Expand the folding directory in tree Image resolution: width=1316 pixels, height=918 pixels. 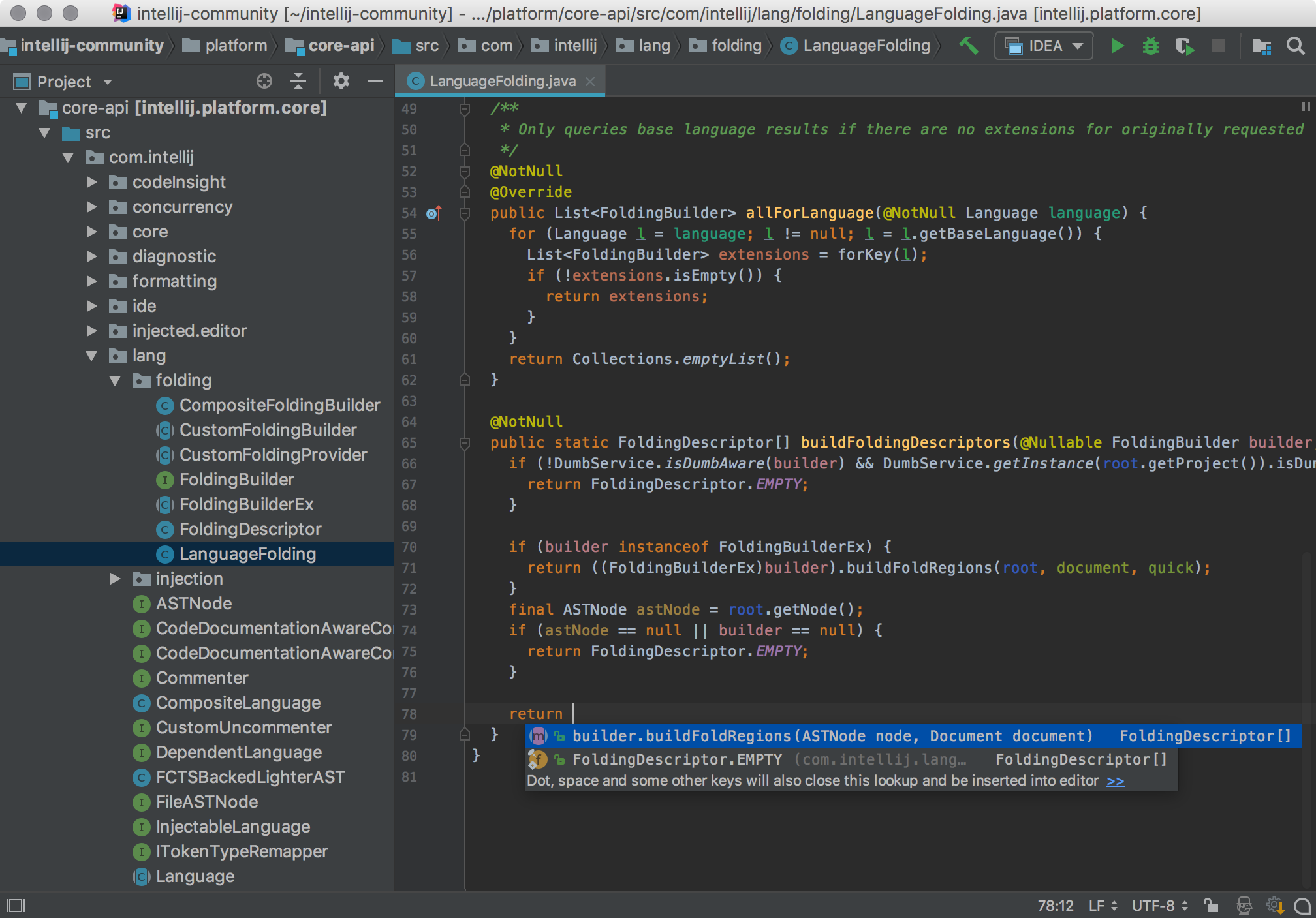[112, 380]
